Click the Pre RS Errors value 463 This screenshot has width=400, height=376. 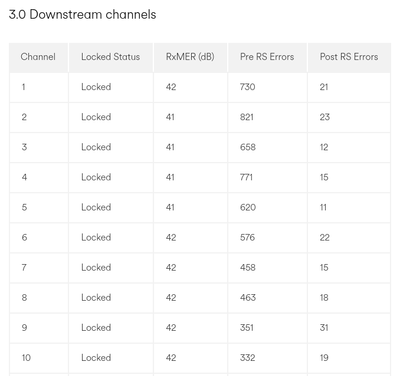(248, 297)
